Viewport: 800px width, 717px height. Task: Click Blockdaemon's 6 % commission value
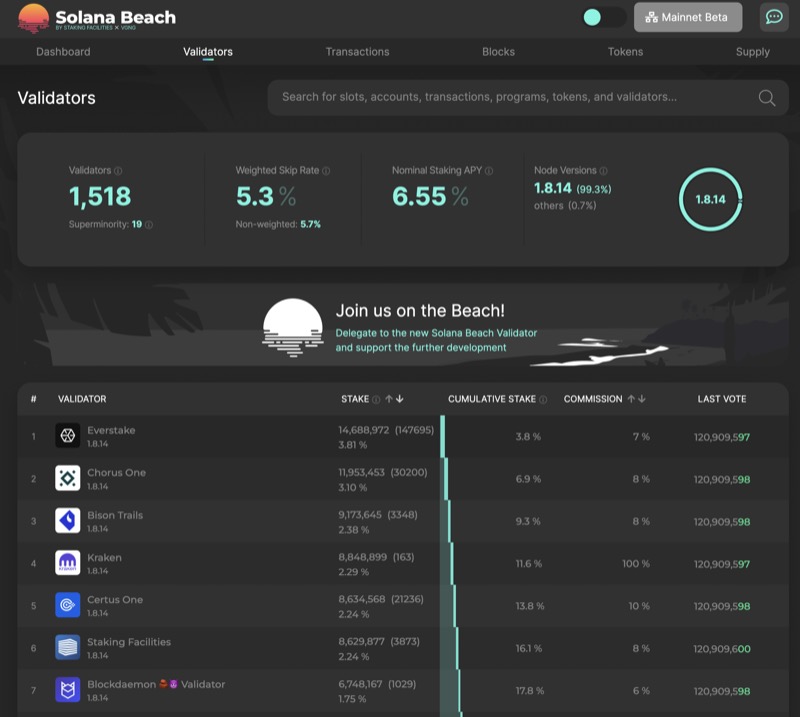tap(641, 691)
